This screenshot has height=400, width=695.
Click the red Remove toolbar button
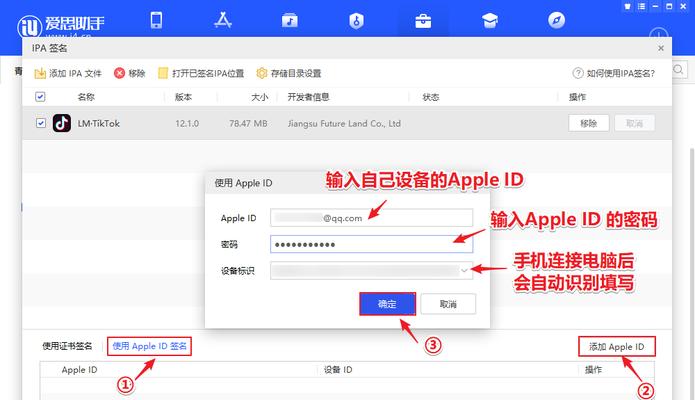coord(129,73)
